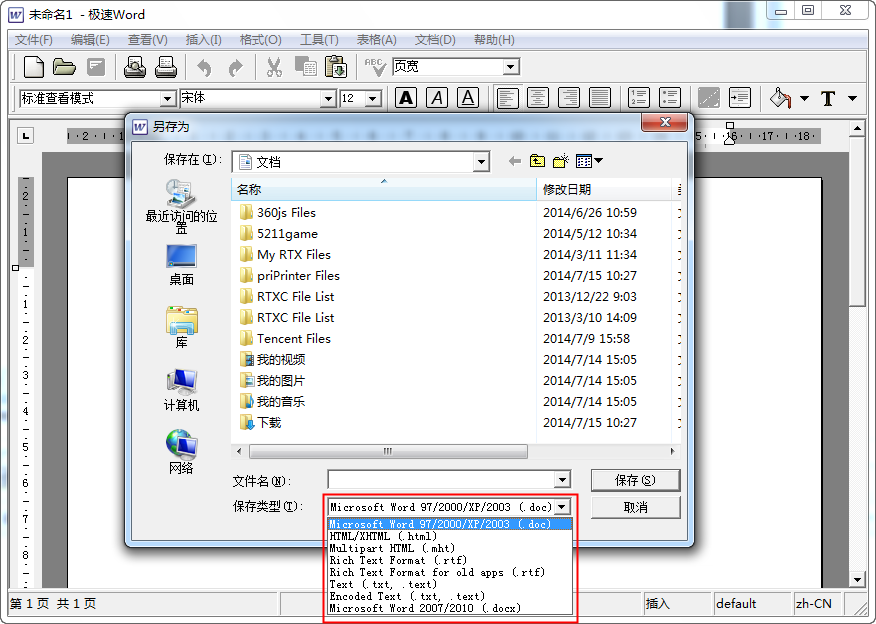Click the 取消 cancel button
Image resolution: width=876 pixels, height=624 pixels.
pos(635,507)
